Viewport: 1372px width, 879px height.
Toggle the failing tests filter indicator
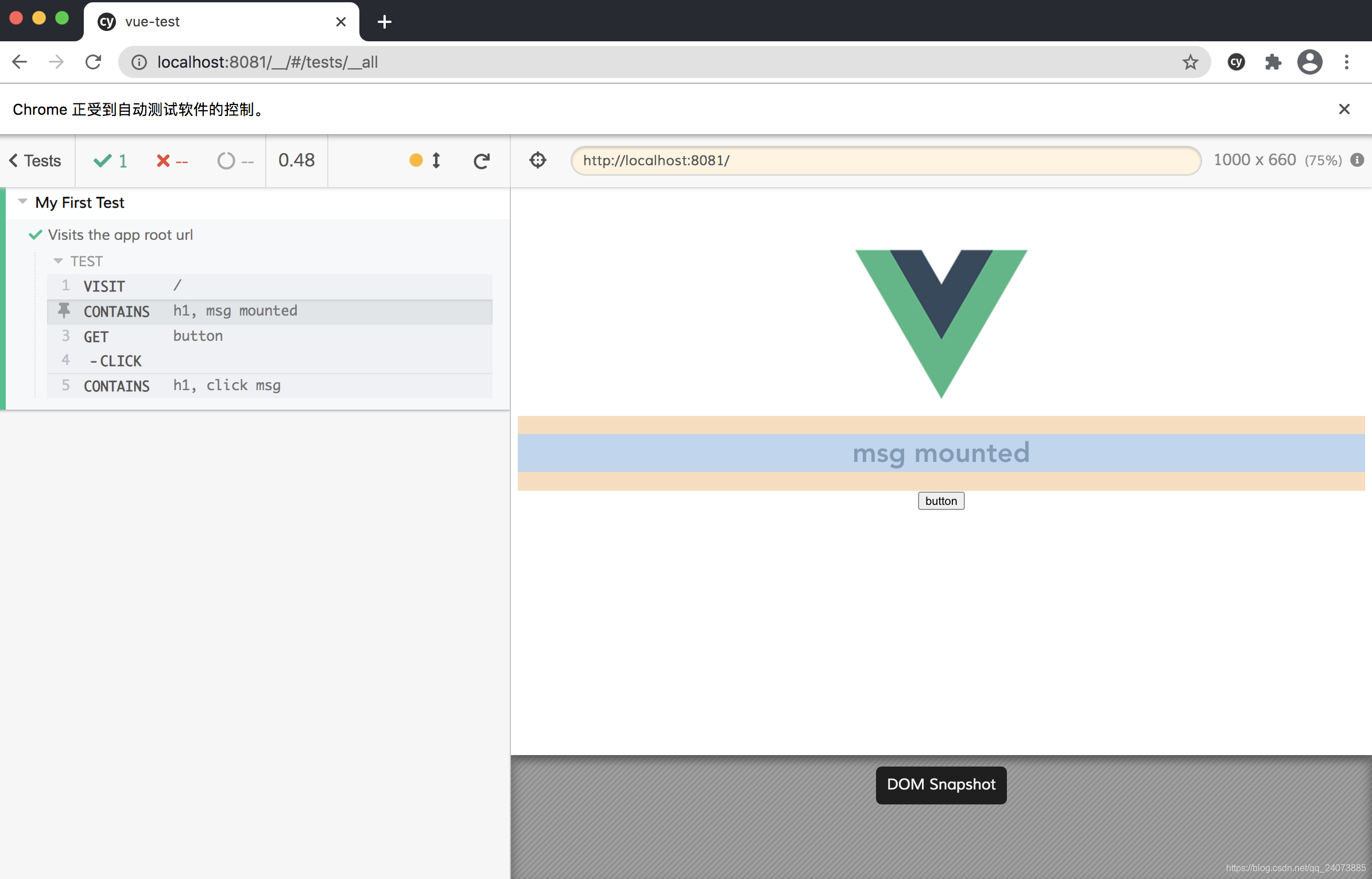coord(170,161)
